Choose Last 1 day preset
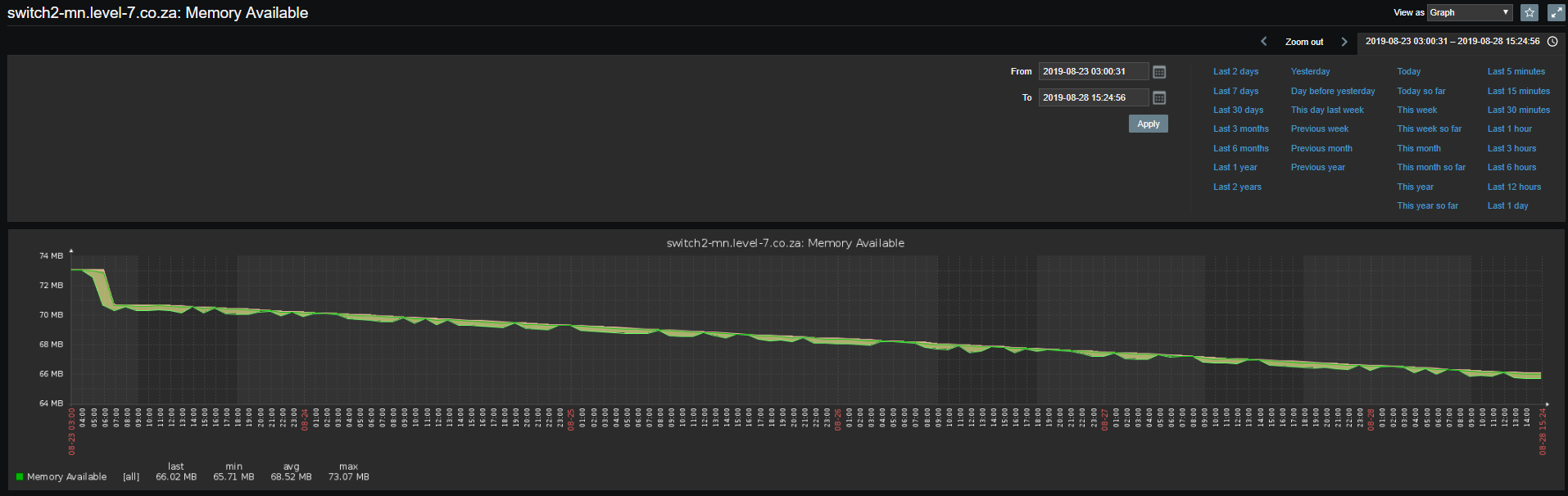1568x496 pixels. [1507, 205]
